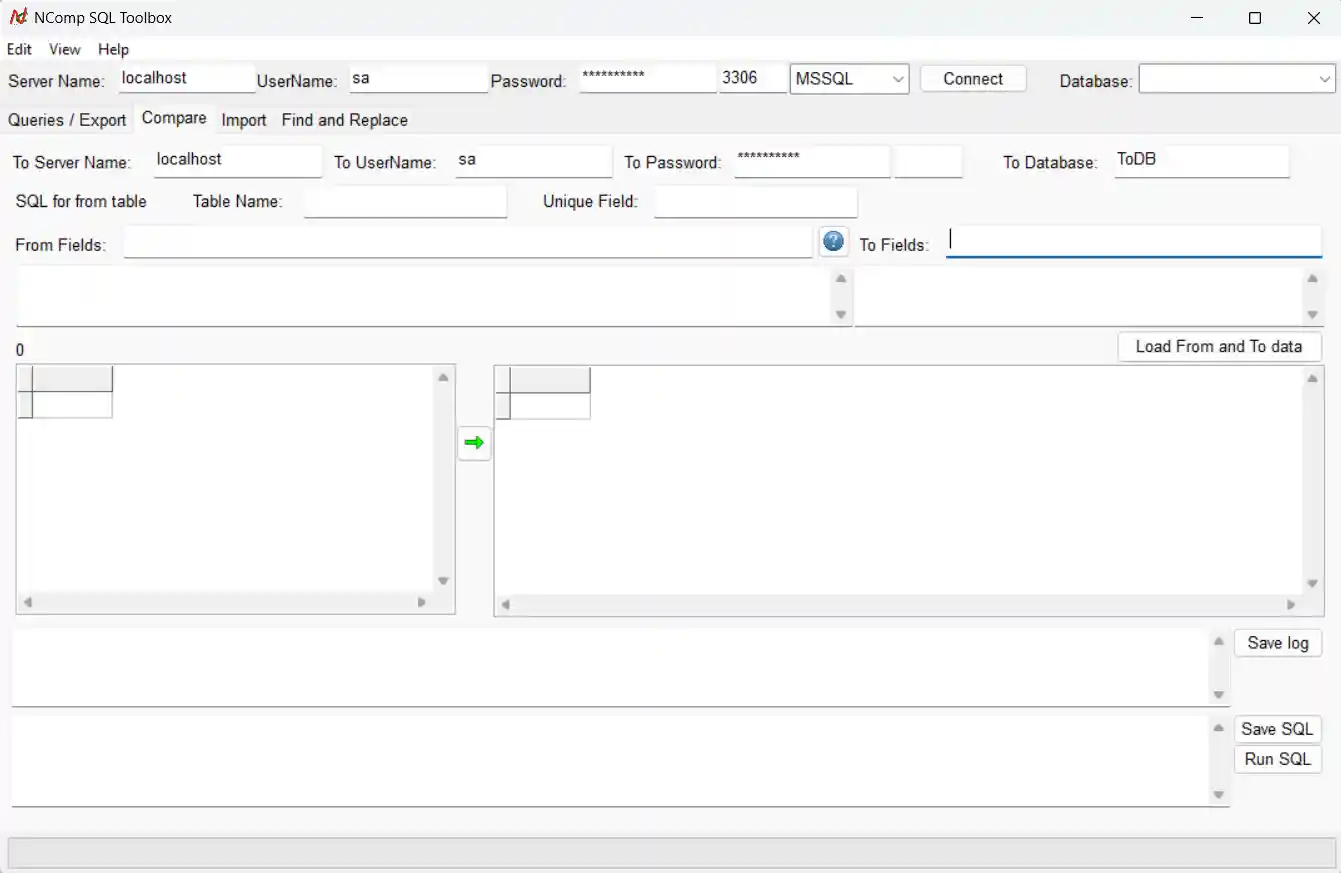Click the left grid horizontal scrollbar

(x=225, y=602)
